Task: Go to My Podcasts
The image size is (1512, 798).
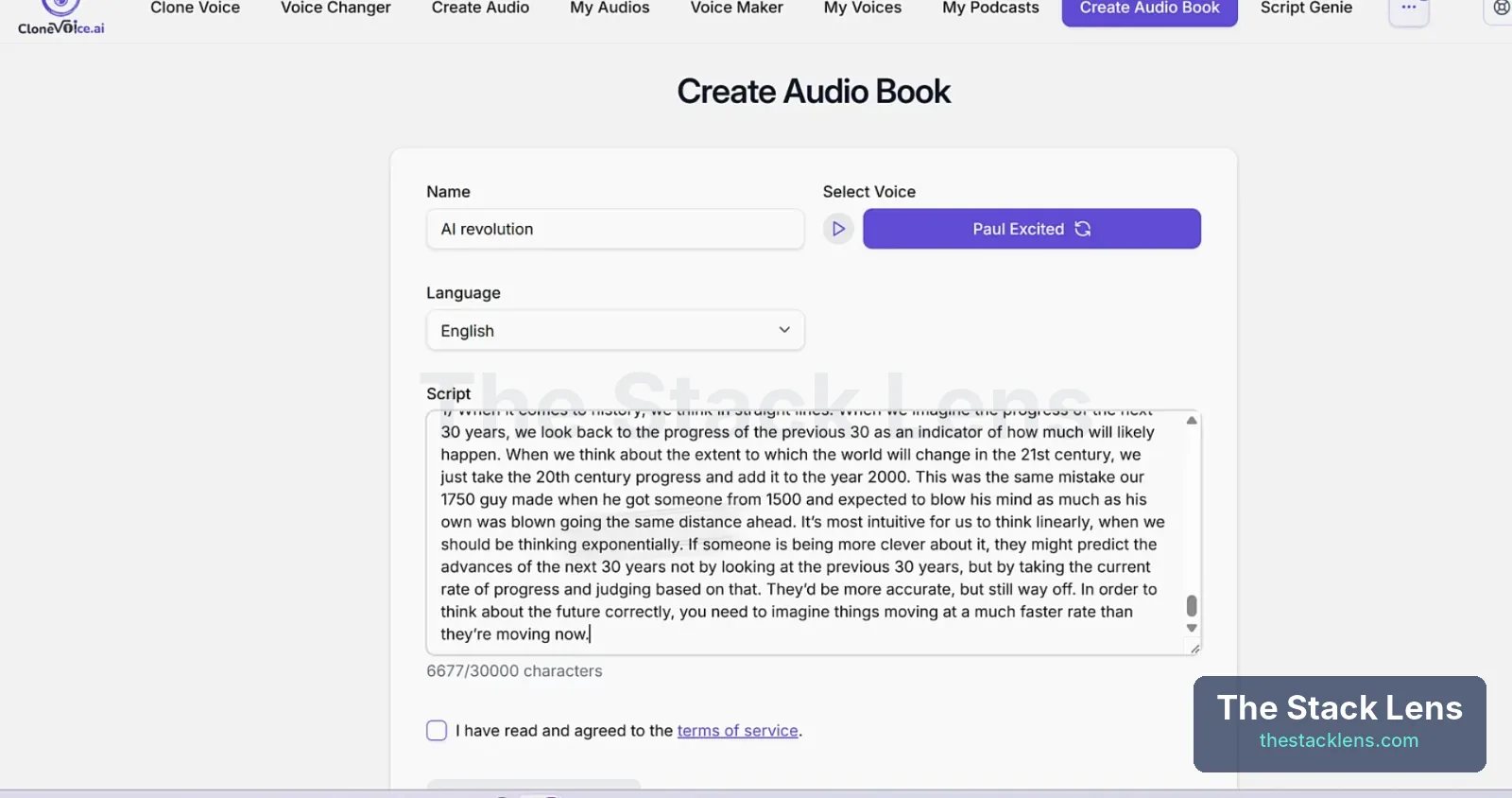Action: click(x=990, y=9)
